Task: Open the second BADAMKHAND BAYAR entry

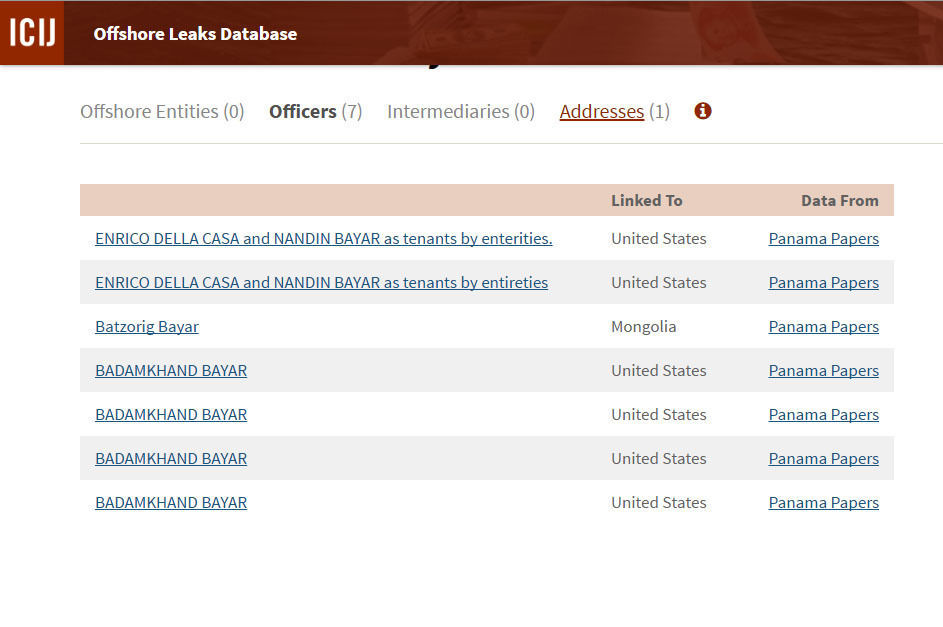Action: click(x=171, y=415)
